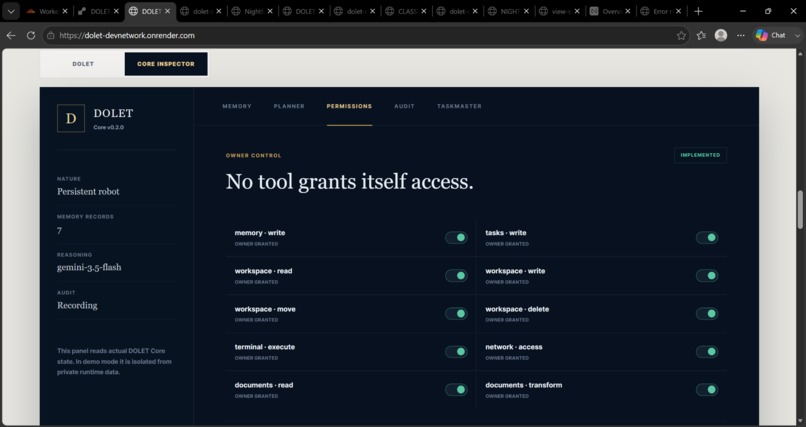806x427 pixels.
Task: Click the 'memory · write' label
Action: pos(260,233)
